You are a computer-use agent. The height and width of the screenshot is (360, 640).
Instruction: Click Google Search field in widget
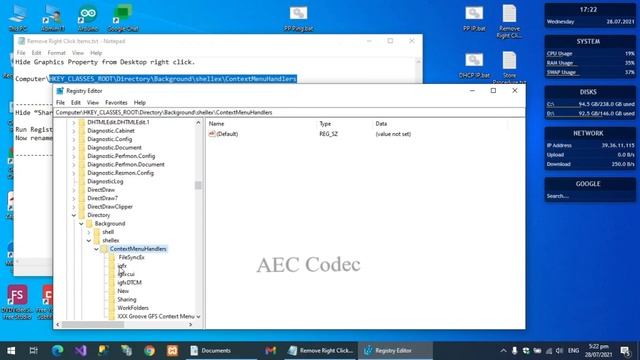590,196
